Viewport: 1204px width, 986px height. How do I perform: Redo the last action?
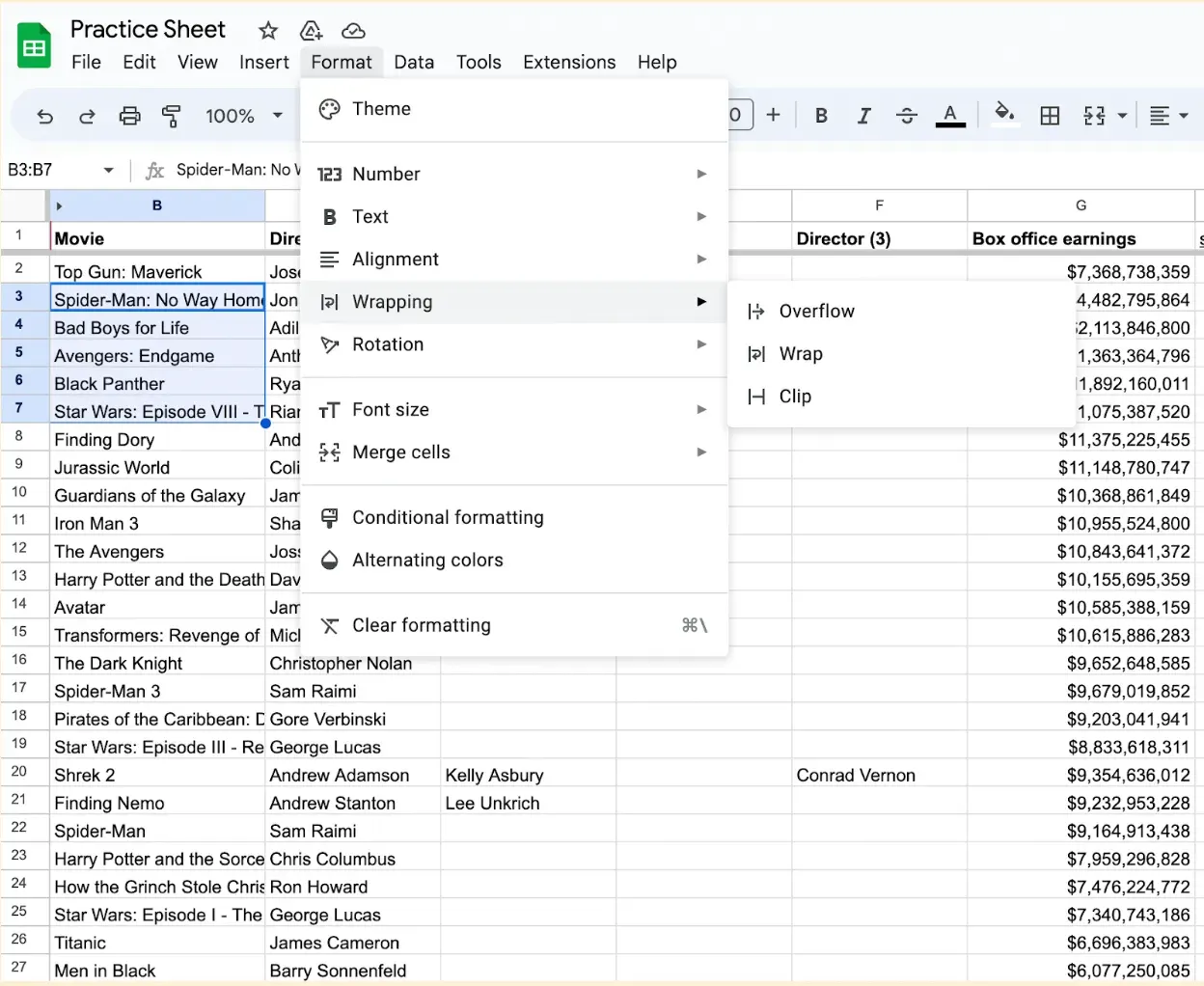click(x=87, y=116)
